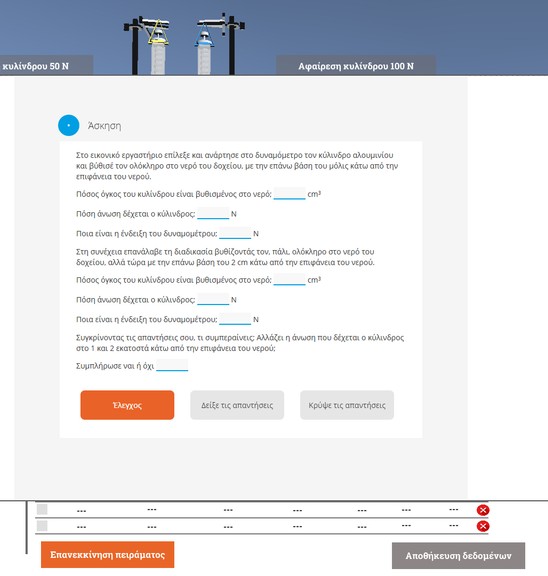This screenshot has height=576, width=548.
Task: Click the blue circle icon beside Άσκηση
Action: point(69,125)
